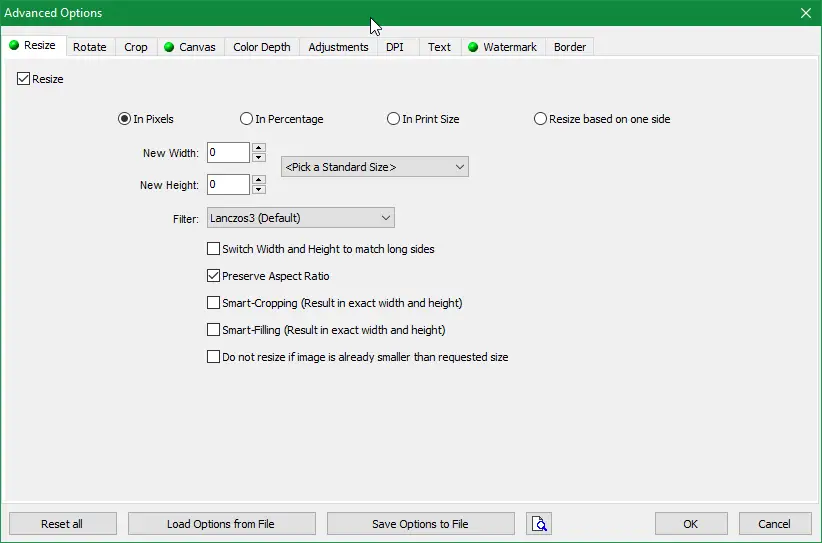Select the Resize tab

pyautogui.click(x=33, y=46)
